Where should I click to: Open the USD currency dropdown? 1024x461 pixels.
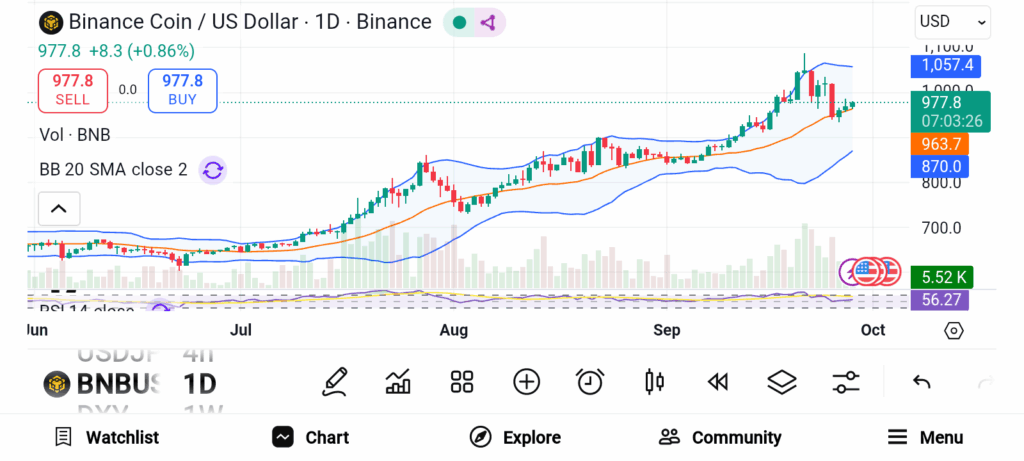(952, 21)
